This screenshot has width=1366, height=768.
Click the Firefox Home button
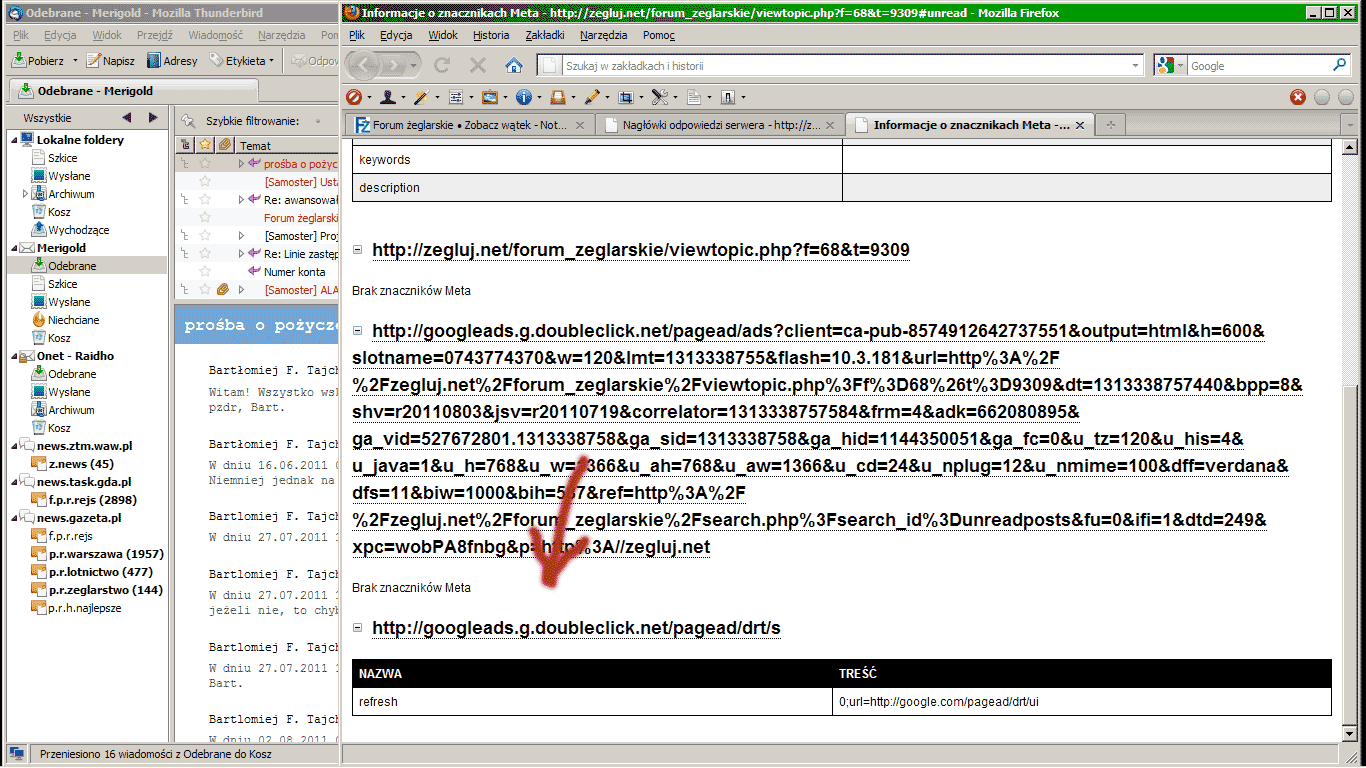pyautogui.click(x=514, y=65)
